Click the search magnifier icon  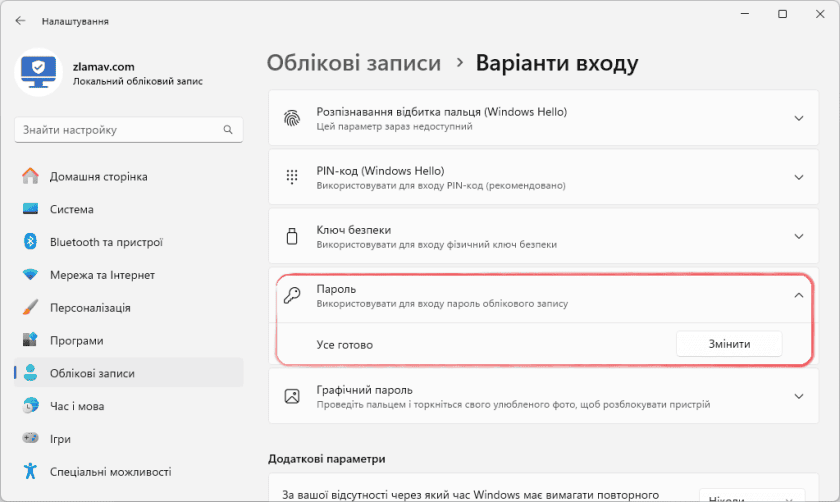click(228, 130)
